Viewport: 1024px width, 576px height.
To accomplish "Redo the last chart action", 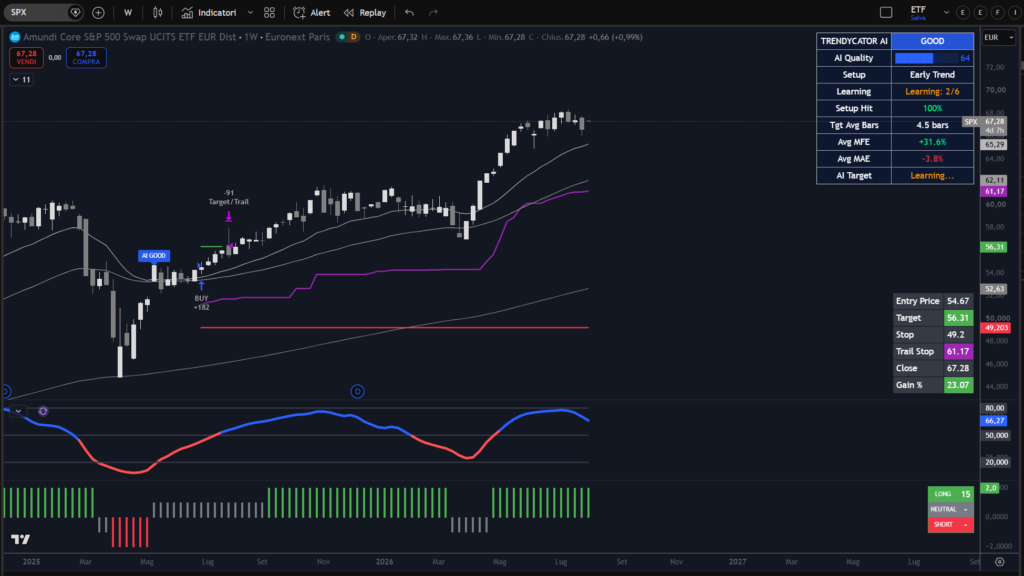I will click(x=433, y=12).
